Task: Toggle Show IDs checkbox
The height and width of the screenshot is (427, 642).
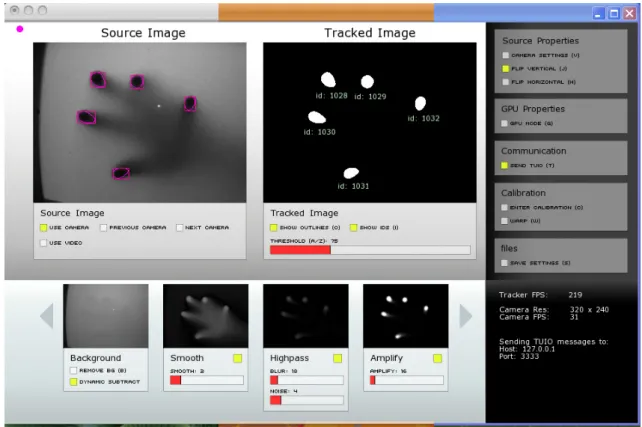Action: (354, 228)
